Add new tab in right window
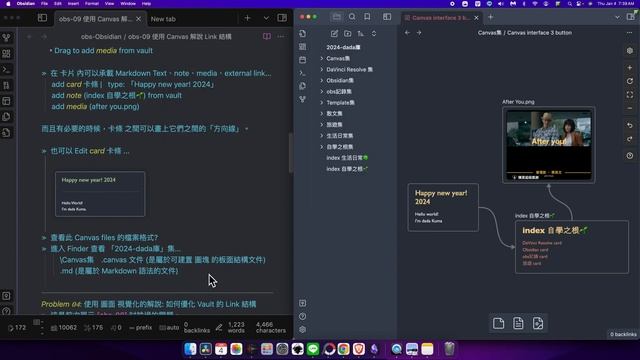The height and width of the screenshot is (360, 640). [491, 17]
